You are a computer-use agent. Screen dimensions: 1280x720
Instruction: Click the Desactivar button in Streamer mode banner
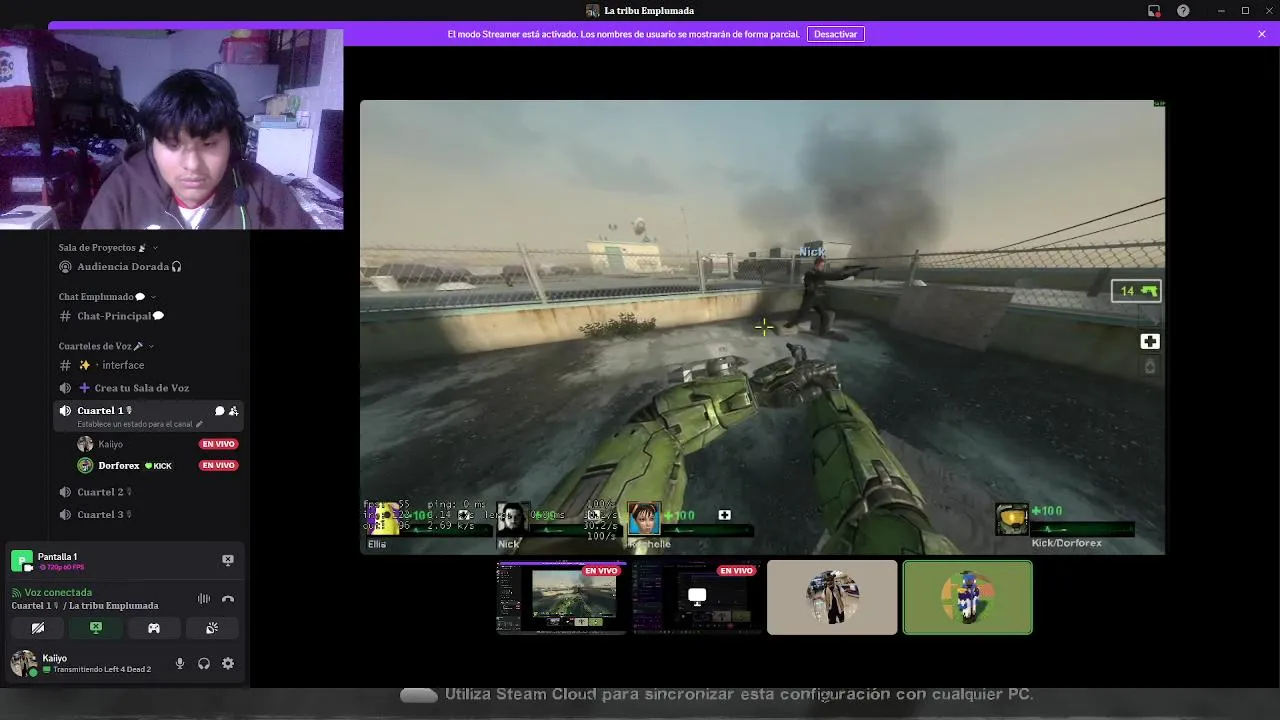[x=835, y=34]
